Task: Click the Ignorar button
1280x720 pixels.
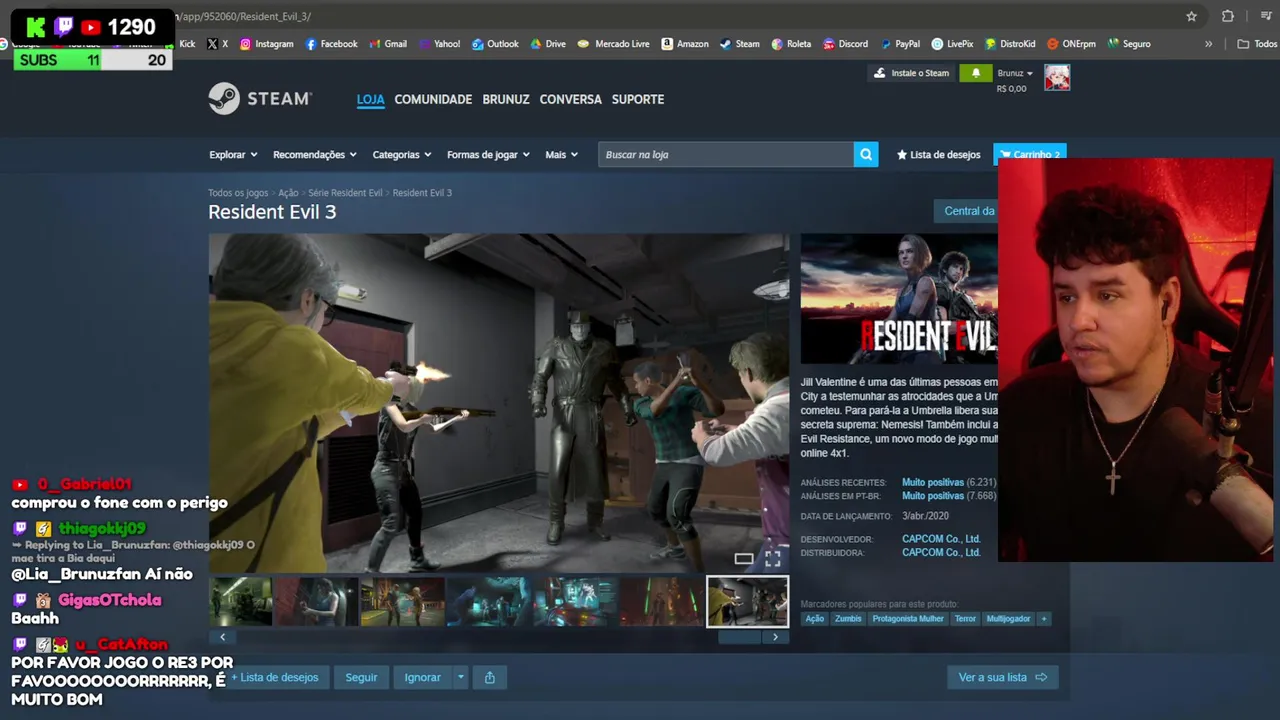Action: 422,677
